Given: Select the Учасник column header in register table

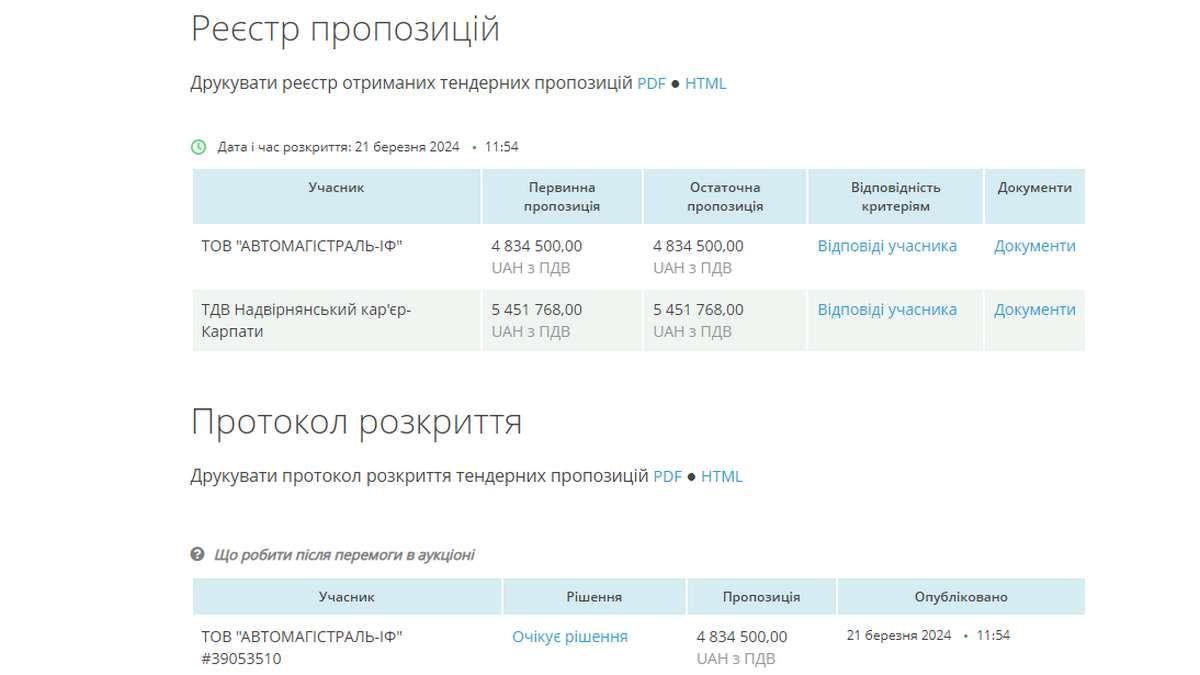Looking at the screenshot, I should tap(336, 186).
